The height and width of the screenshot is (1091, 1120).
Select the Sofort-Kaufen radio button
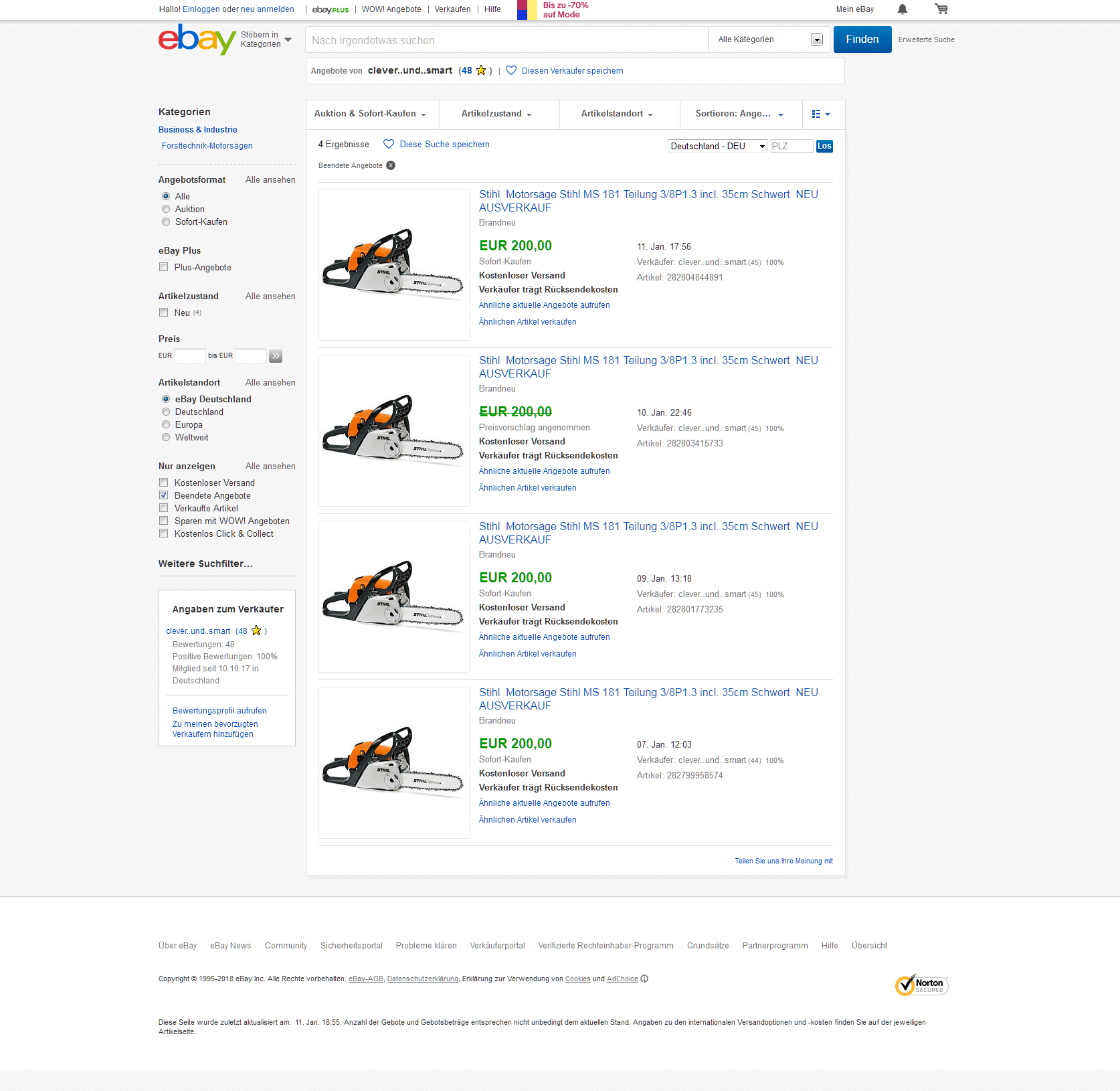166,222
